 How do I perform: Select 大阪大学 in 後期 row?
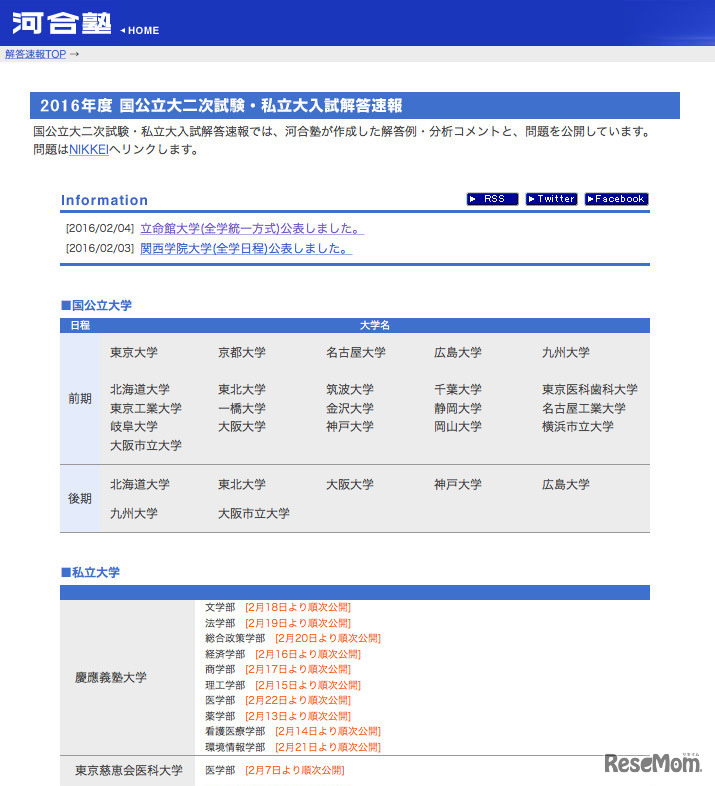(350, 484)
